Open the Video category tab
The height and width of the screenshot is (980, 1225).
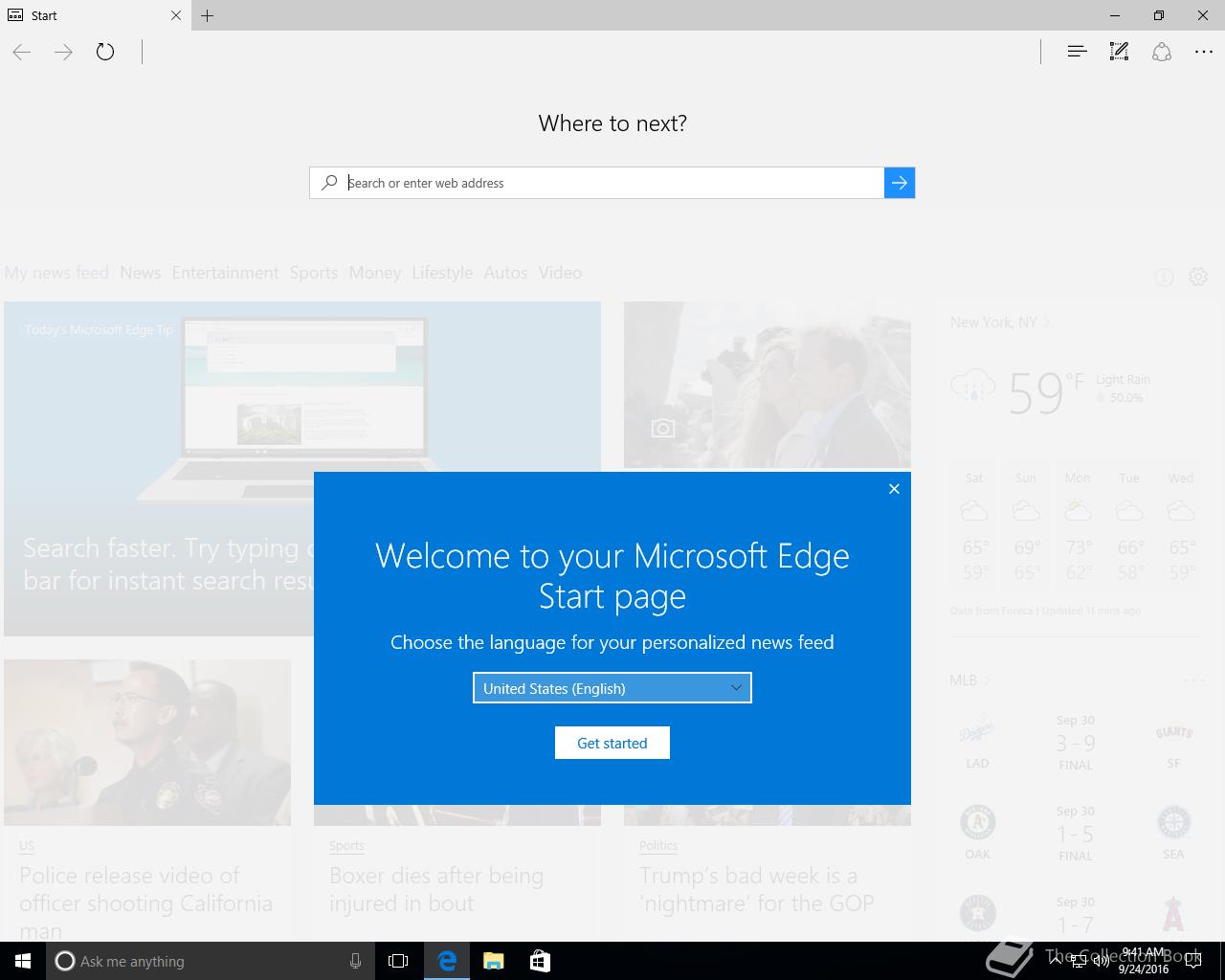(560, 273)
